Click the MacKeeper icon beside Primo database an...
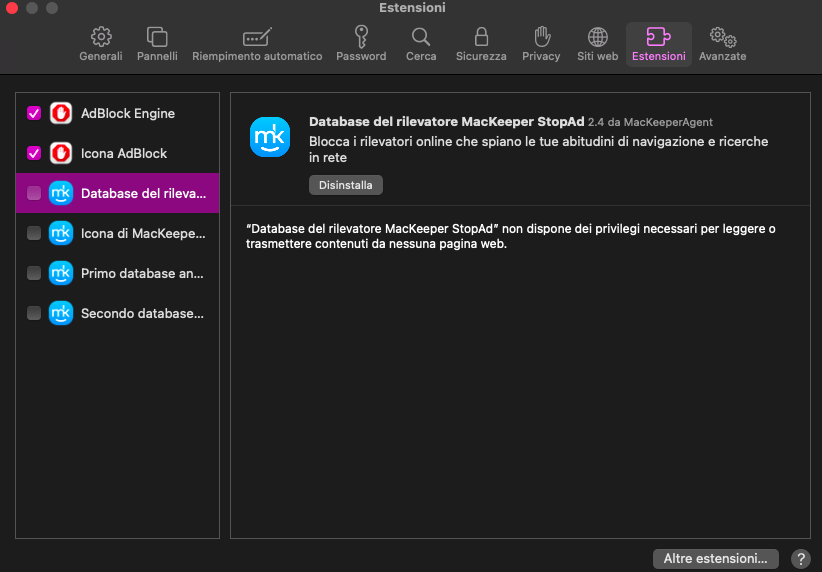The image size is (822, 572). [x=61, y=273]
